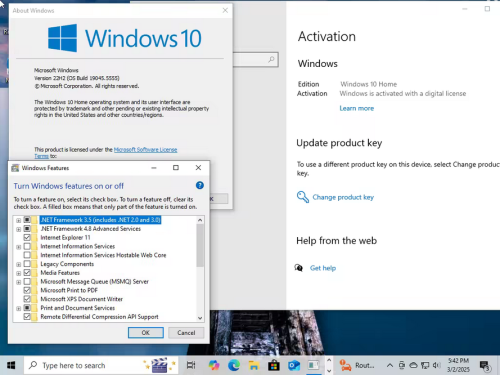This screenshot has height=375, width=500.
Task: Check Internet Information Services Hostable Web Core
Action: coord(27,255)
